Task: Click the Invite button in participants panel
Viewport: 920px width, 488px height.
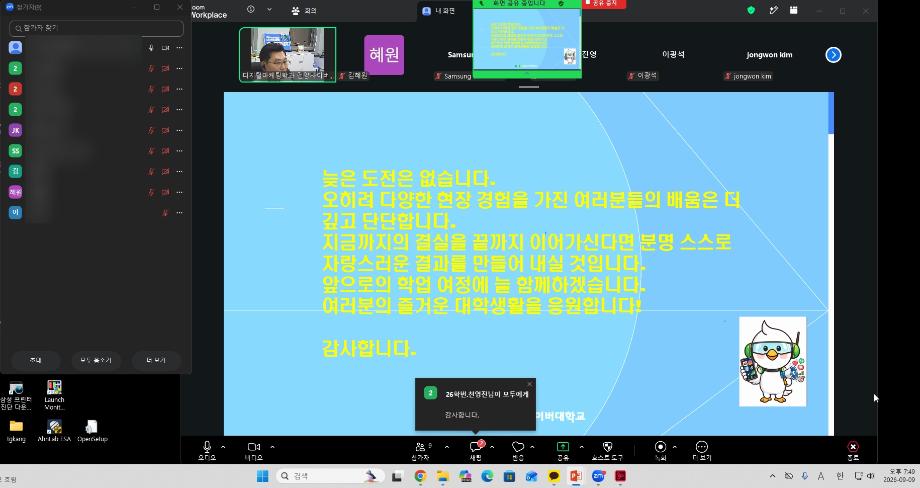Action: click(x=36, y=360)
